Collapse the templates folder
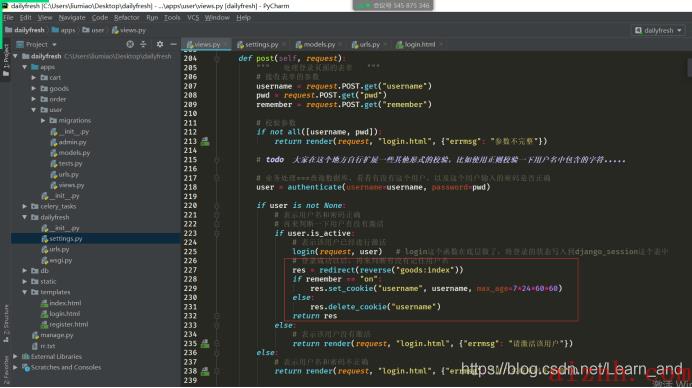The image size is (692, 388). click(25, 292)
